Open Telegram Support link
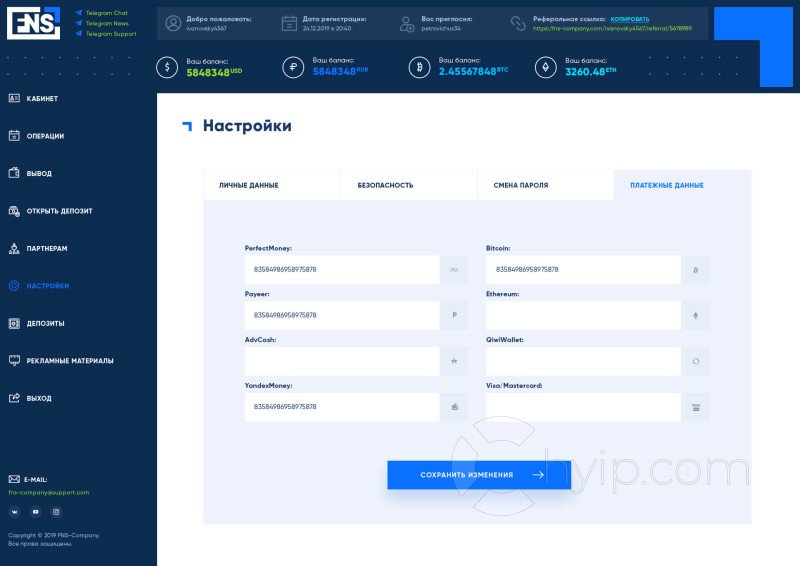Viewport: 800px width, 566px height. pyautogui.click(x=111, y=34)
